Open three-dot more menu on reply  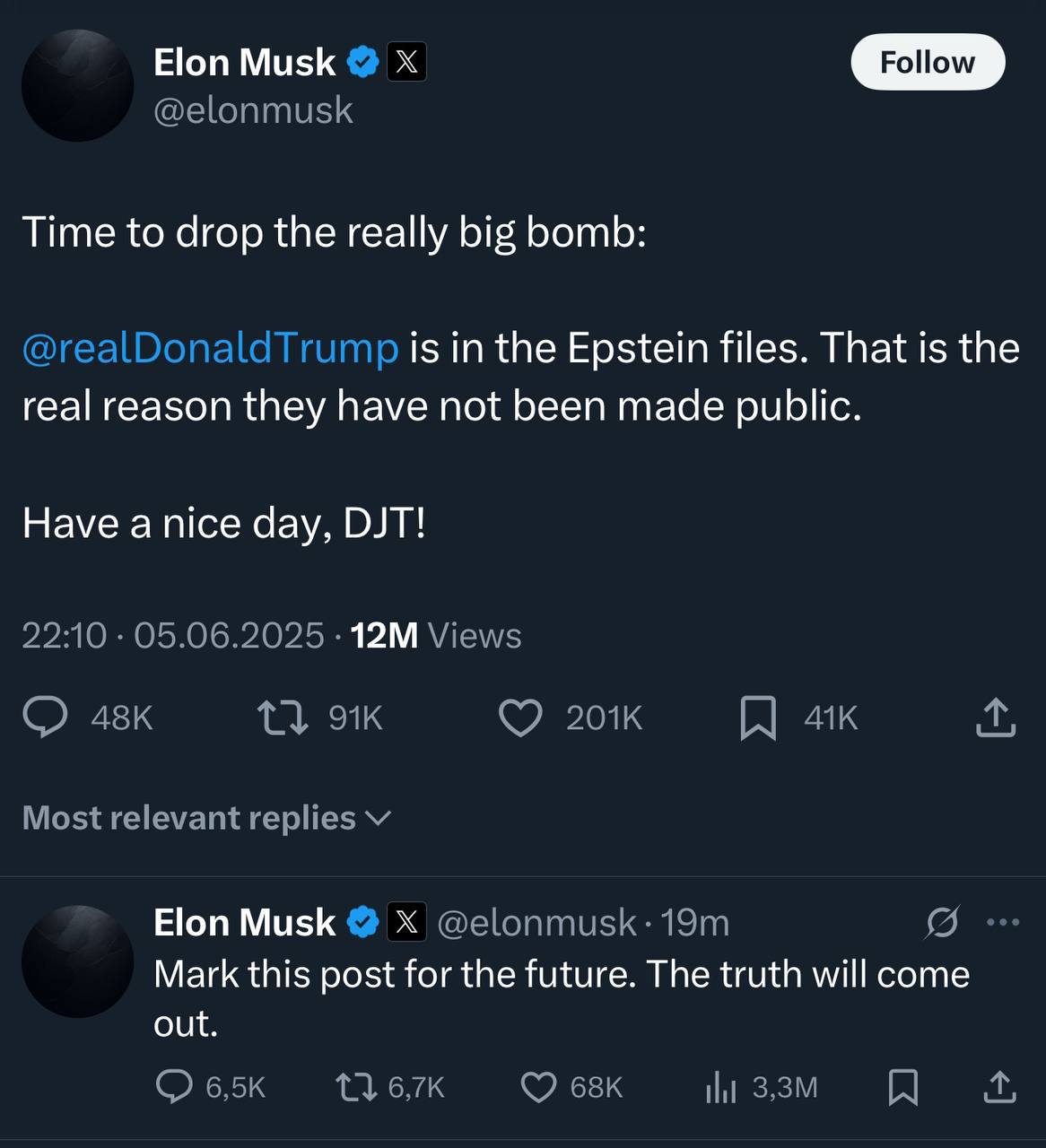pos(1003,922)
